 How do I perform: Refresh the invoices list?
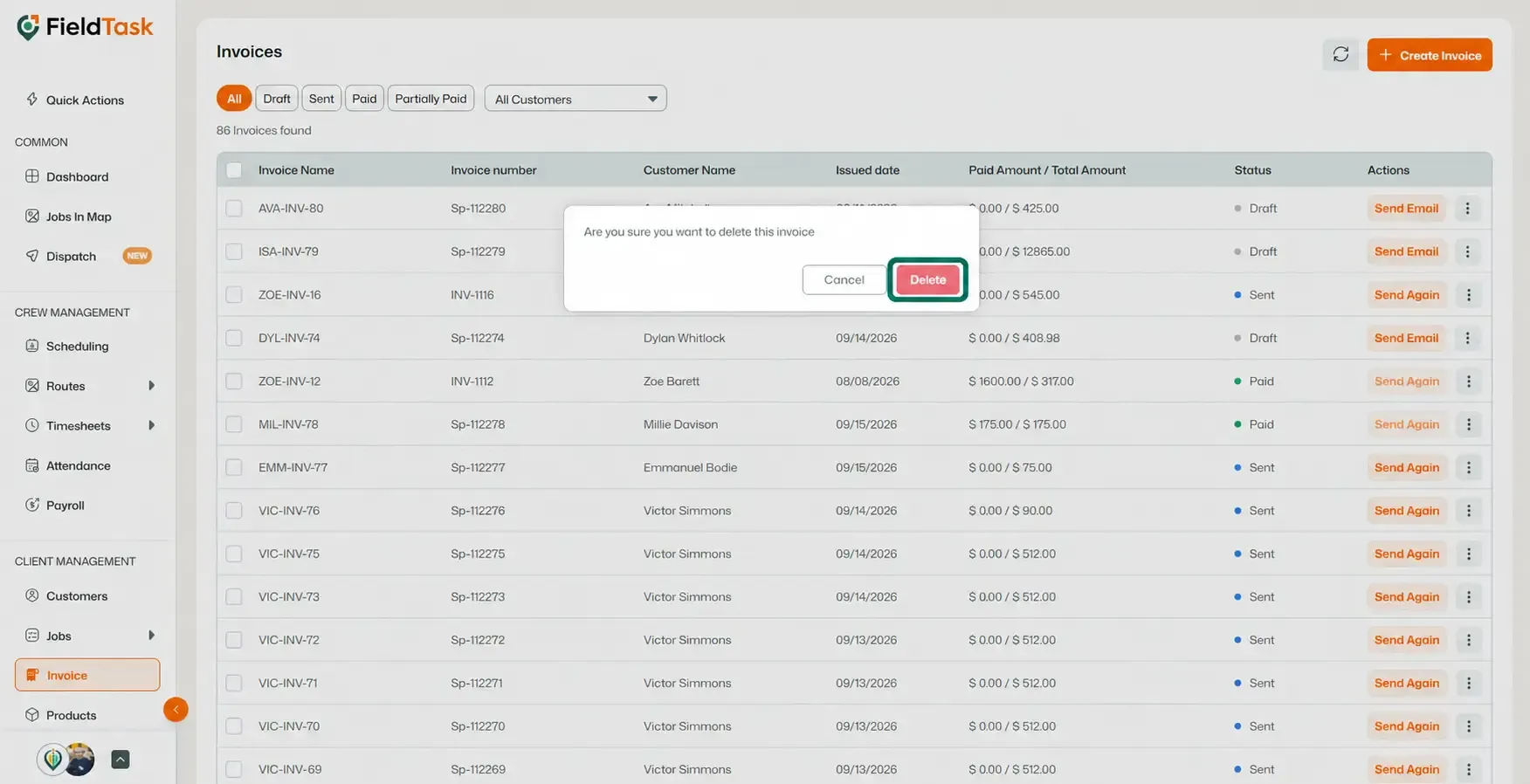click(1340, 55)
